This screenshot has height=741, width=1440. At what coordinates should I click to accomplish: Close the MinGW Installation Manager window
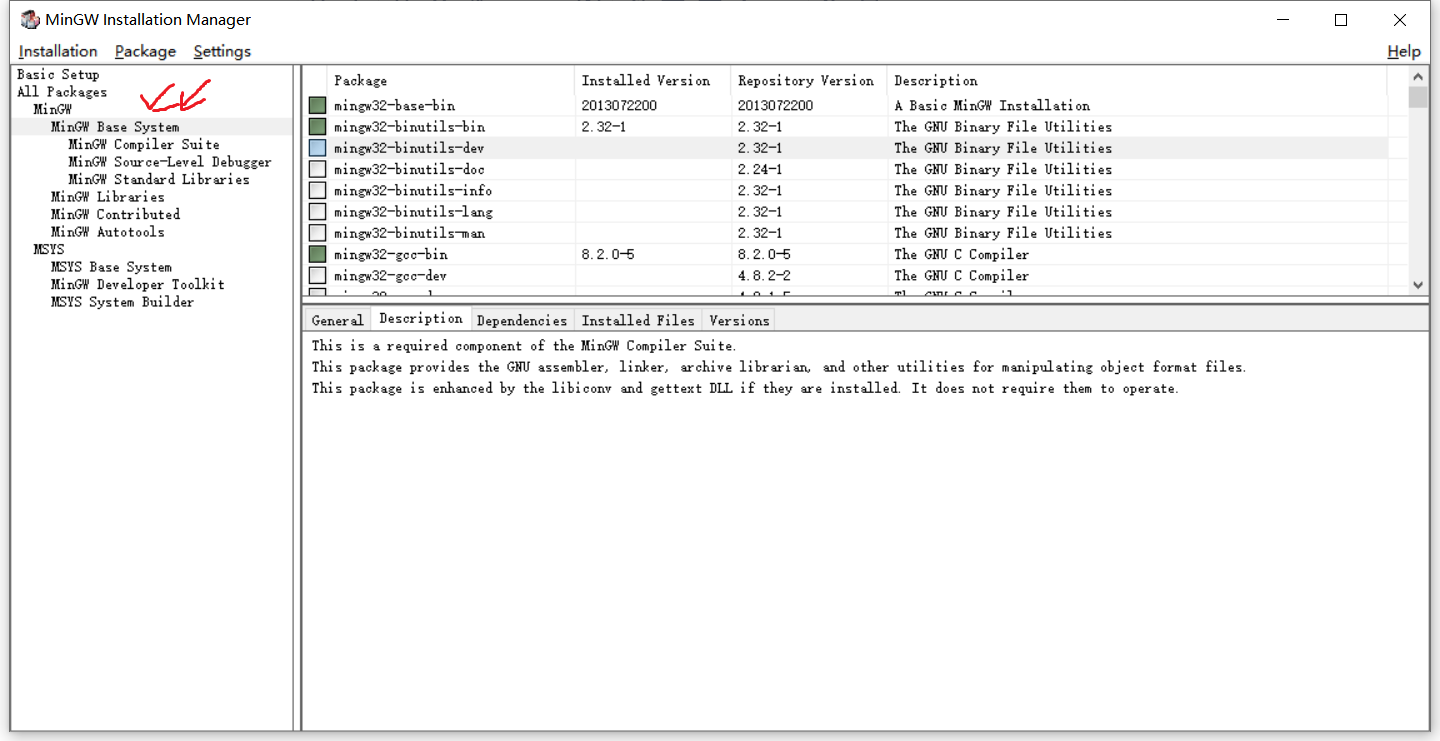1400,20
